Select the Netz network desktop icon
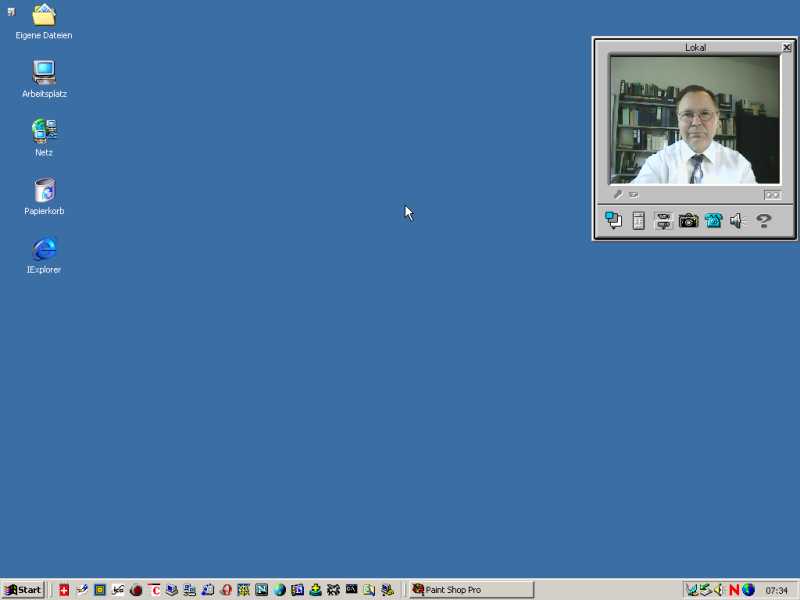 pyautogui.click(x=44, y=138)
